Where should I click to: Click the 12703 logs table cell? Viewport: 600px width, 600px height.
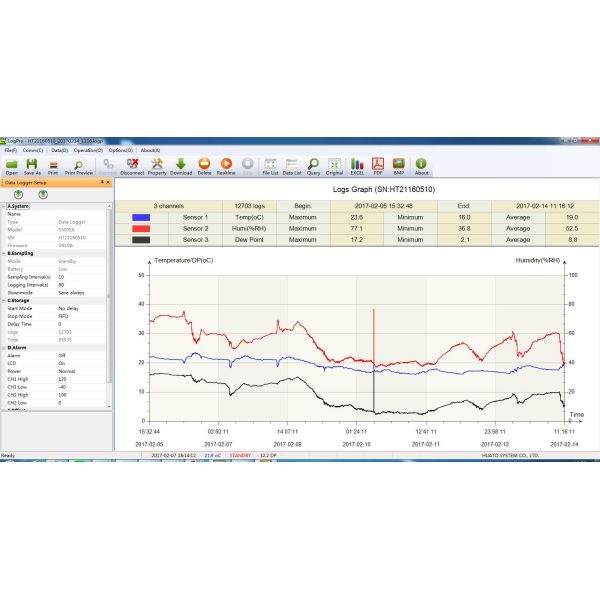coord(249,206)
